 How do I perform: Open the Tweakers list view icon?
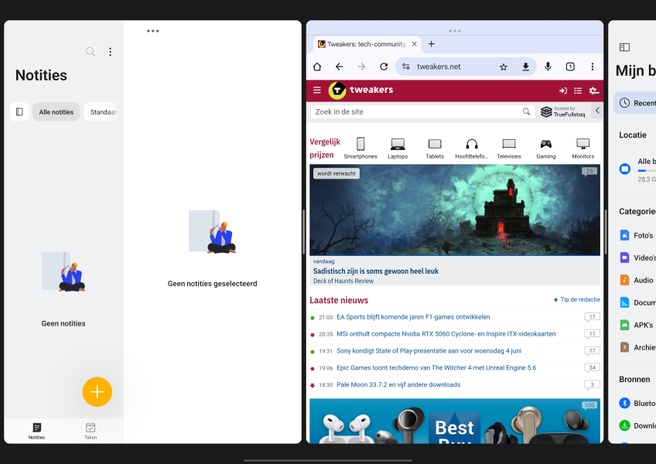point(578,90)
